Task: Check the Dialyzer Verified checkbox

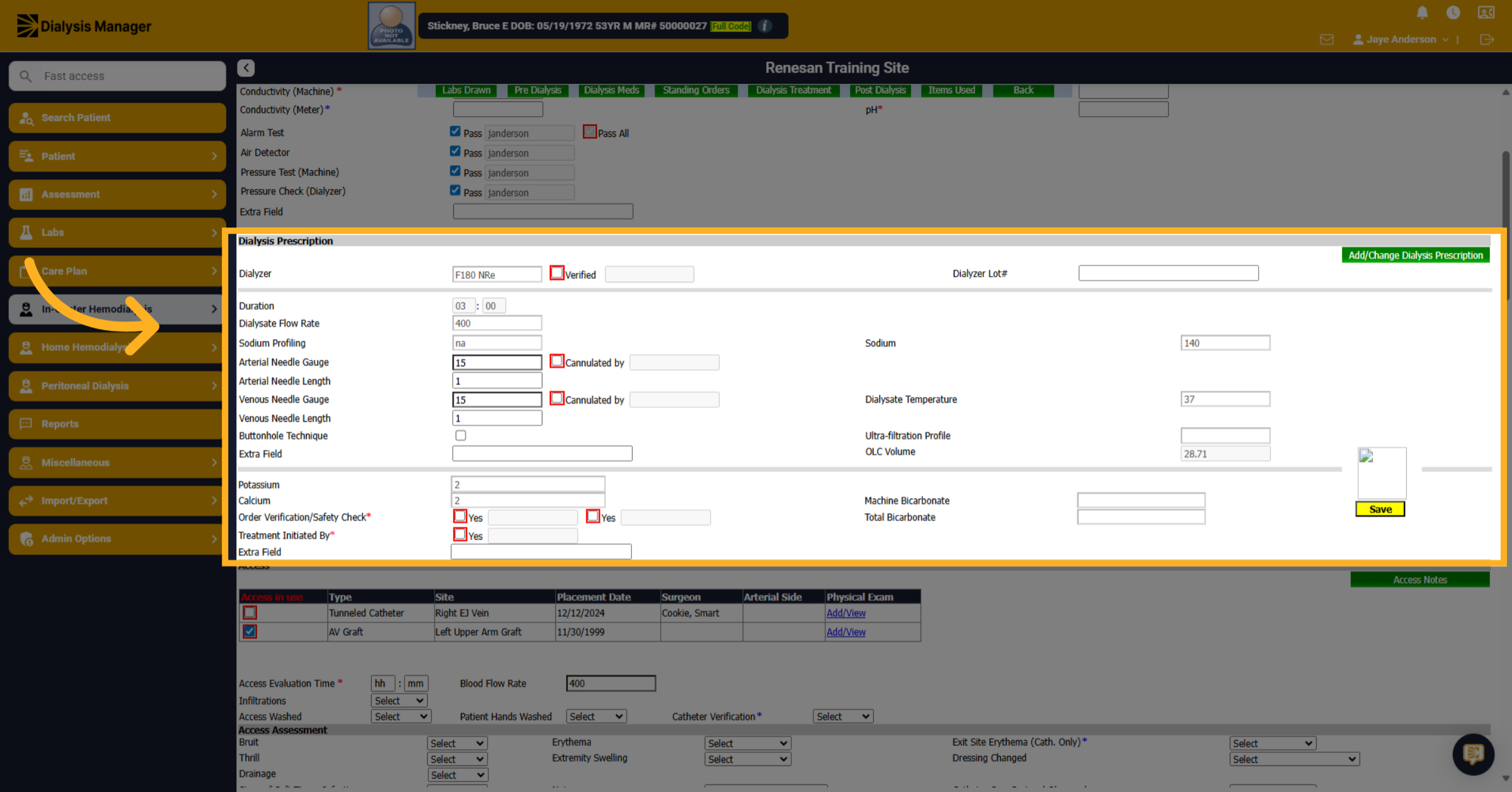Action: click(557, 273)
